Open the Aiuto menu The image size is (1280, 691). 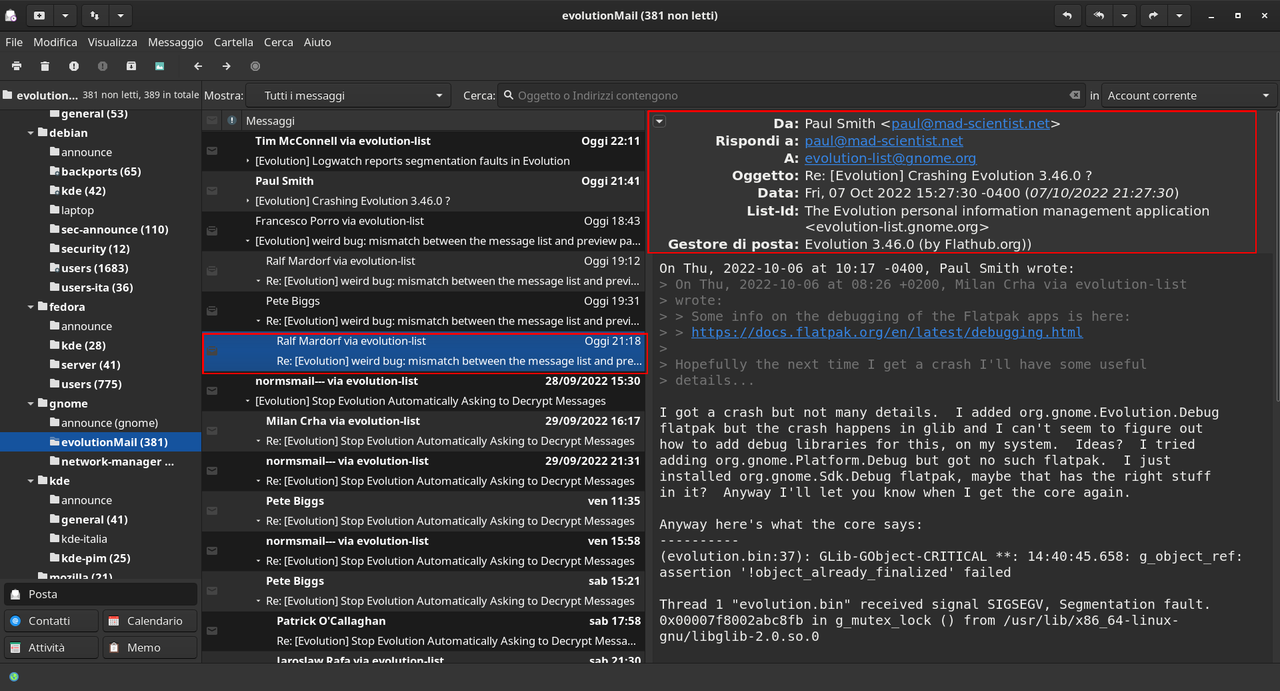pos(317,42)
